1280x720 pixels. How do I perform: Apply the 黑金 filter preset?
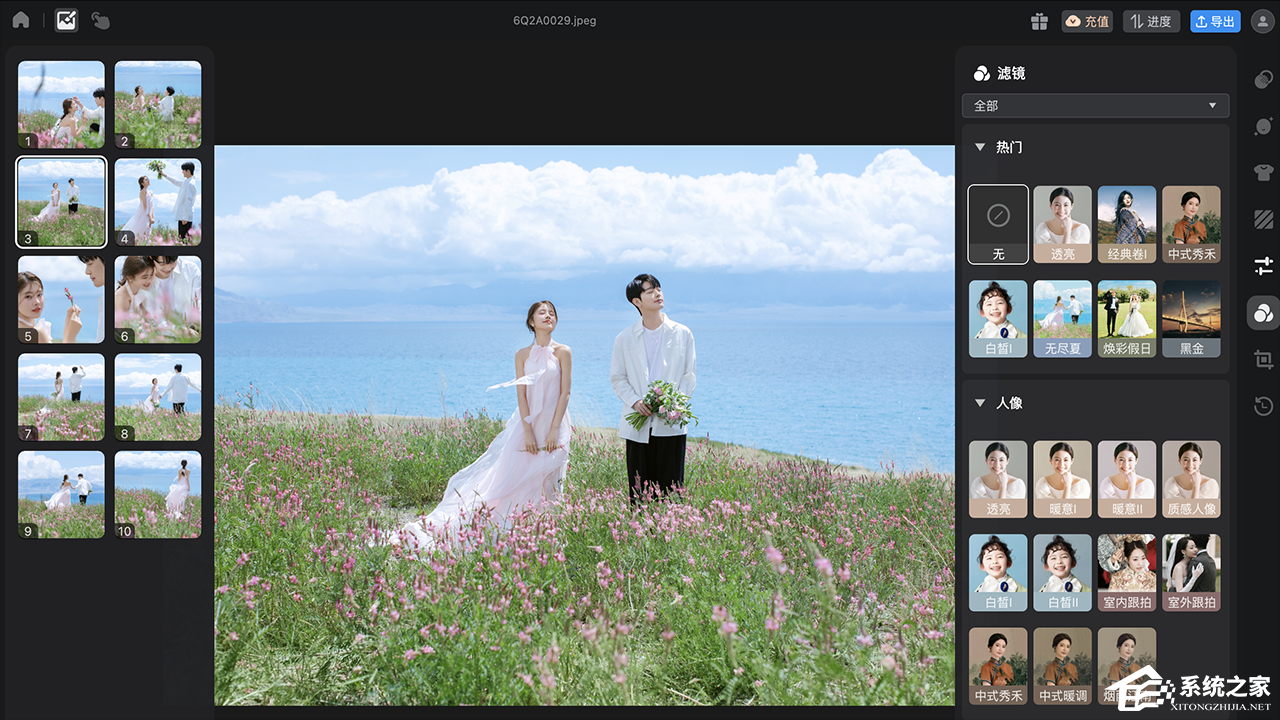click(x=1191, y=318)
